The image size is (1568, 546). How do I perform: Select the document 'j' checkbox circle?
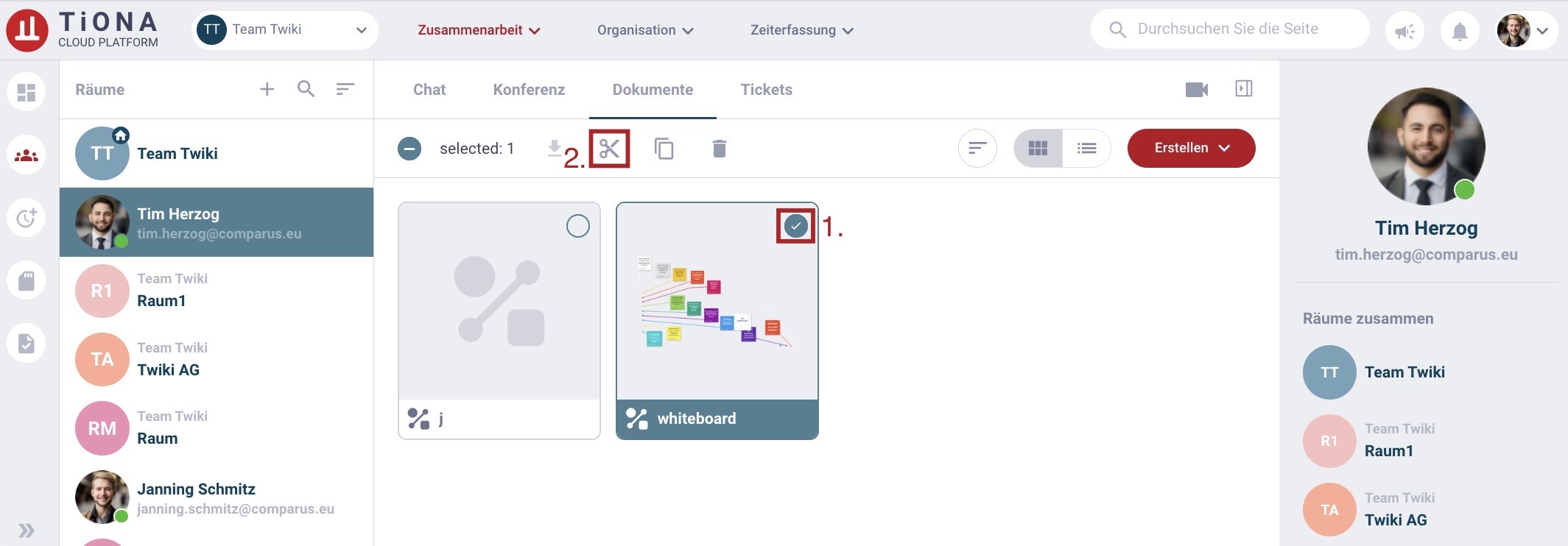coord(578,226)
